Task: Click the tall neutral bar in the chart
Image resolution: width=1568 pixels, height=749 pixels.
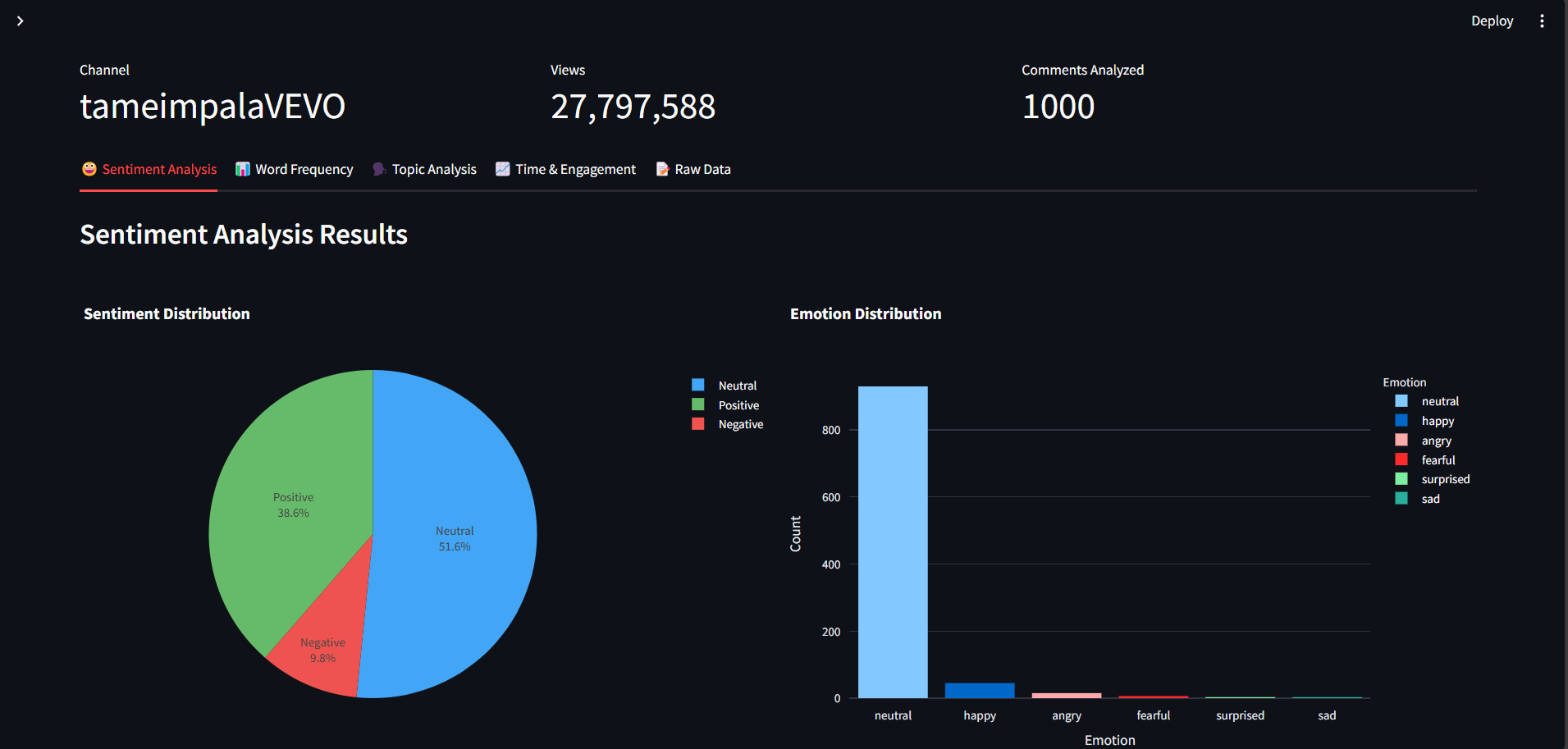Action: coord(893,541)
